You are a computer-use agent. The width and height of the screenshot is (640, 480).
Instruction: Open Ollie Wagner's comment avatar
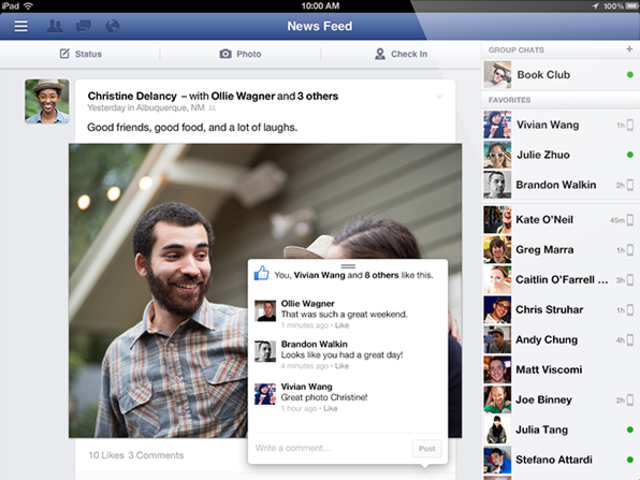click(x=265, y=311)
